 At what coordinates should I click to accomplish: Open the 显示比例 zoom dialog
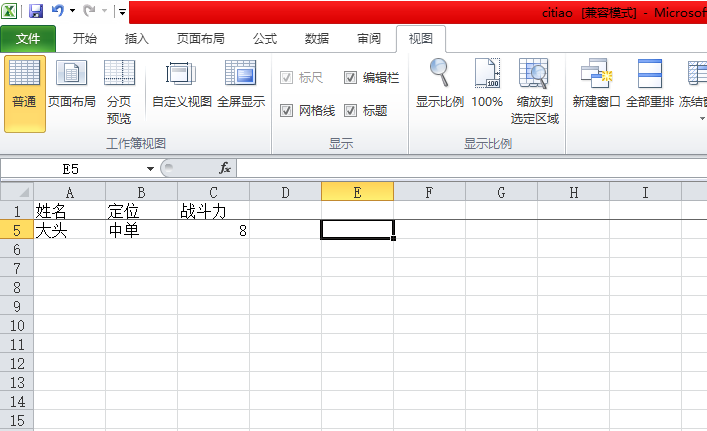440,84
